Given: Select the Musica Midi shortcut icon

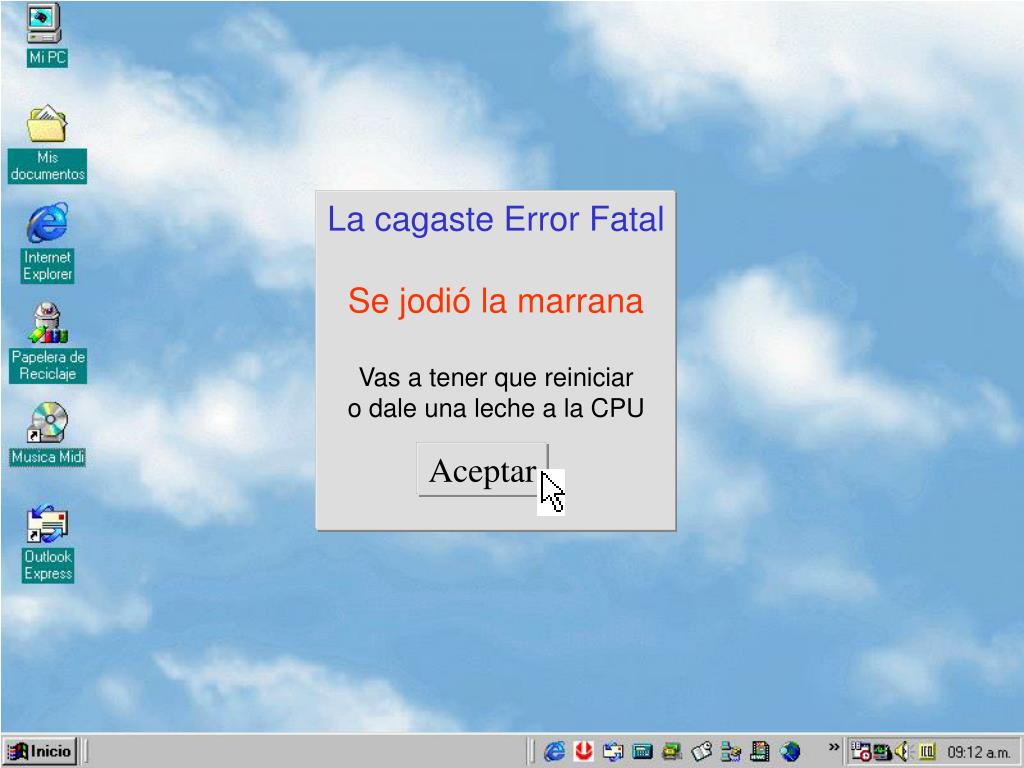Looking at the screenshot, I should pos(48,434).
